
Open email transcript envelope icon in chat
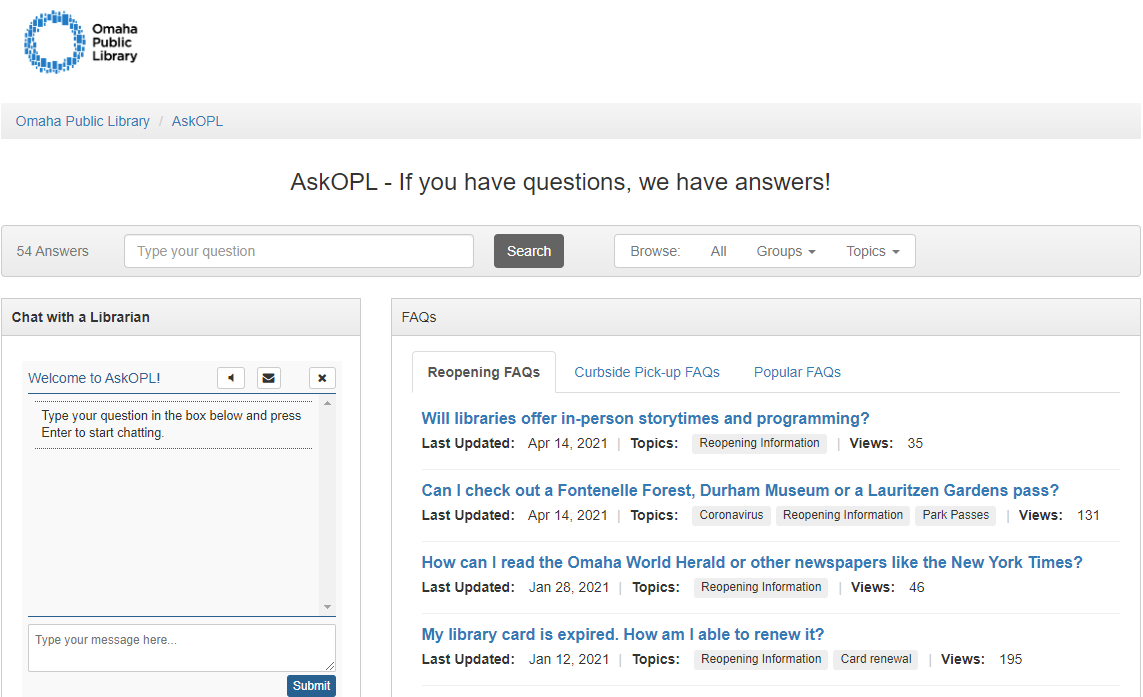[x=268, y=377]
